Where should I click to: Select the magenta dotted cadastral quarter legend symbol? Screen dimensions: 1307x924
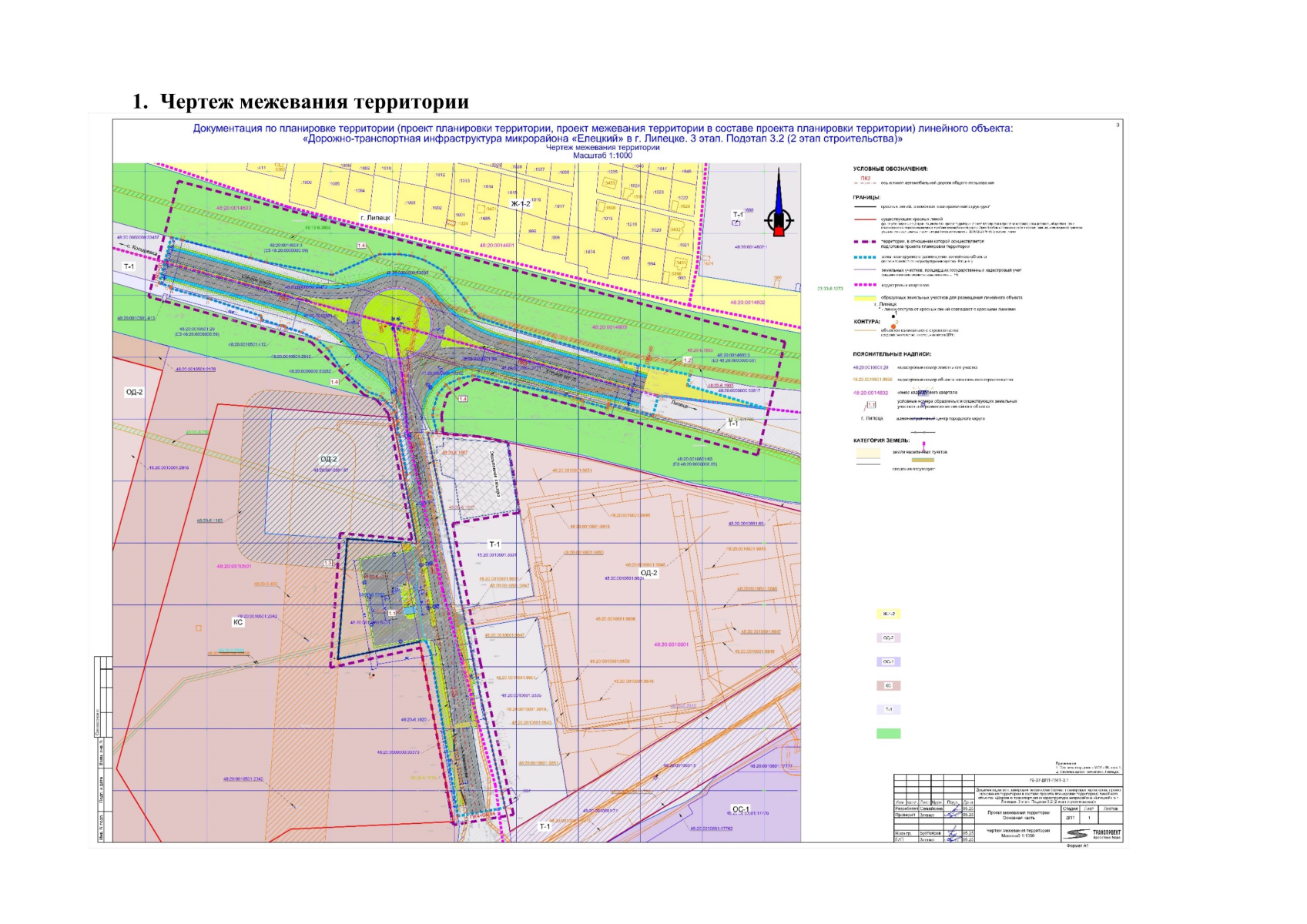(x=865, y=285)
